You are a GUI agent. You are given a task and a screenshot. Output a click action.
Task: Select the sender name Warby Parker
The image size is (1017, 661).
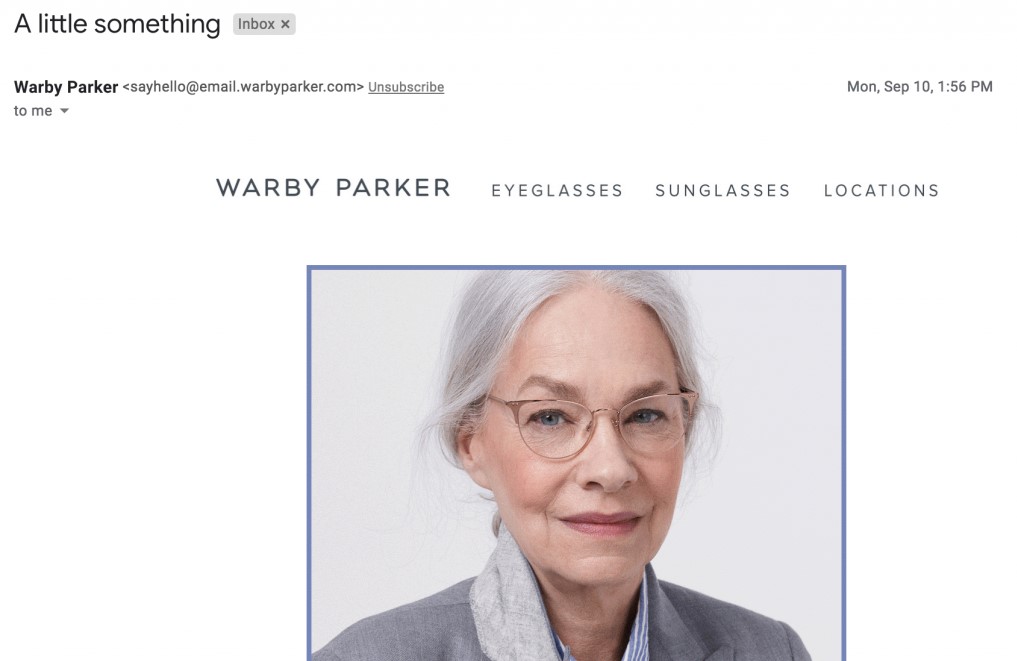click(x=66, y=87)
